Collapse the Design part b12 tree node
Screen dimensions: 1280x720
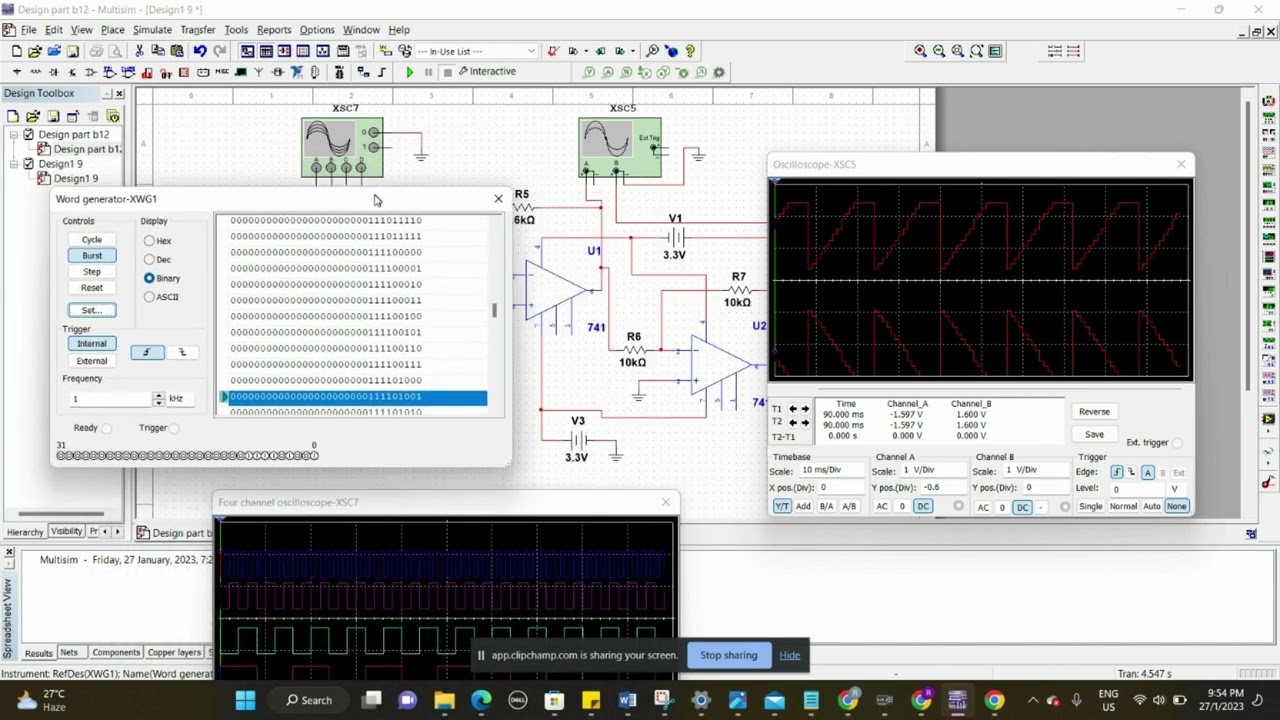14,134
